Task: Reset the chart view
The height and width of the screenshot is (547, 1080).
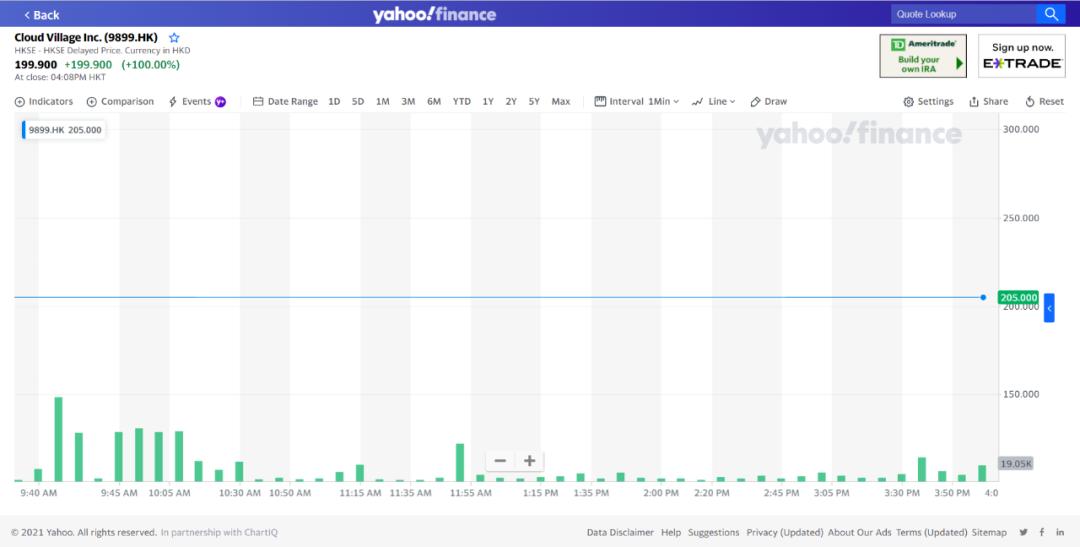Action: click(1044, 102)
